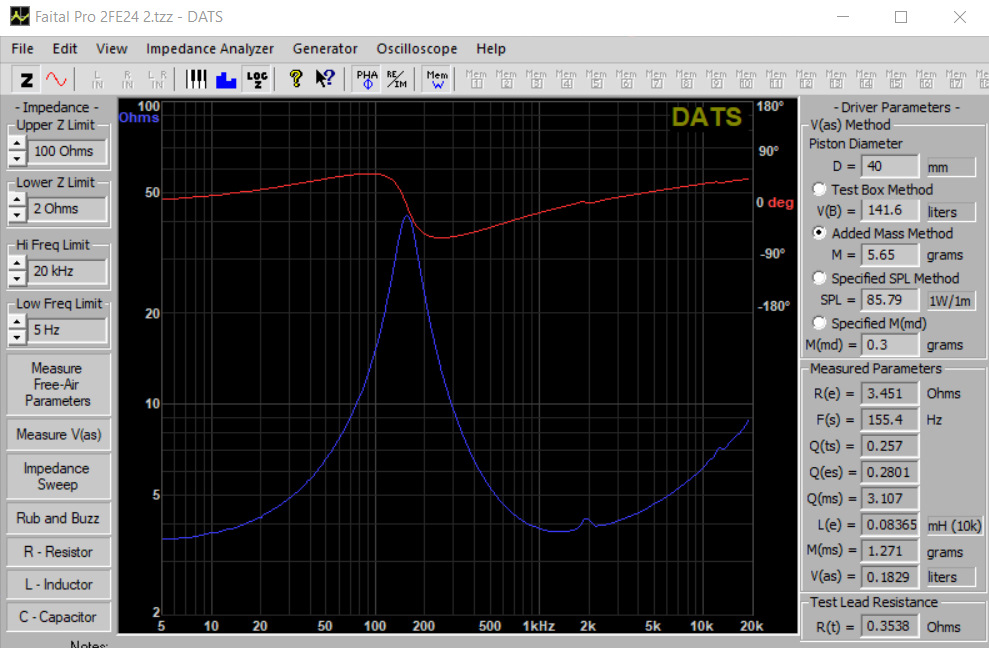The height and width of the screenshot is (648, 989).
Task: Click the R - Resistor button
Action: click(58, 551)
